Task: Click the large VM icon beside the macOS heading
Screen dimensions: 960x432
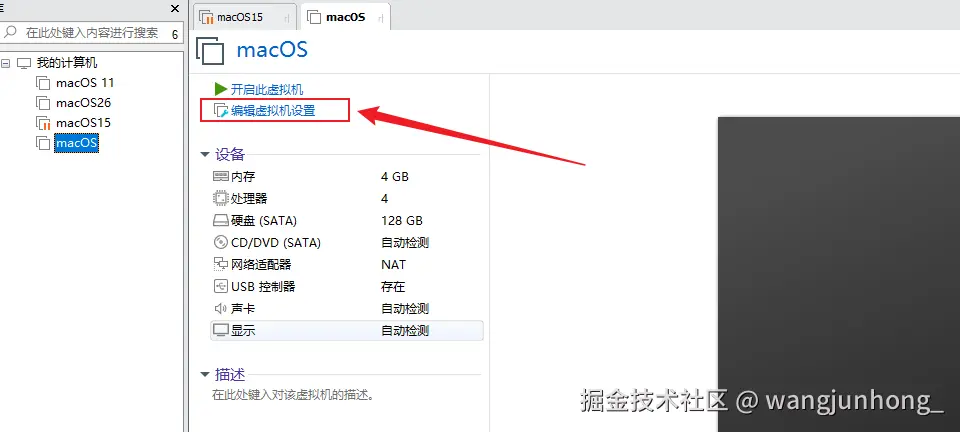Action: click(211, 50)
